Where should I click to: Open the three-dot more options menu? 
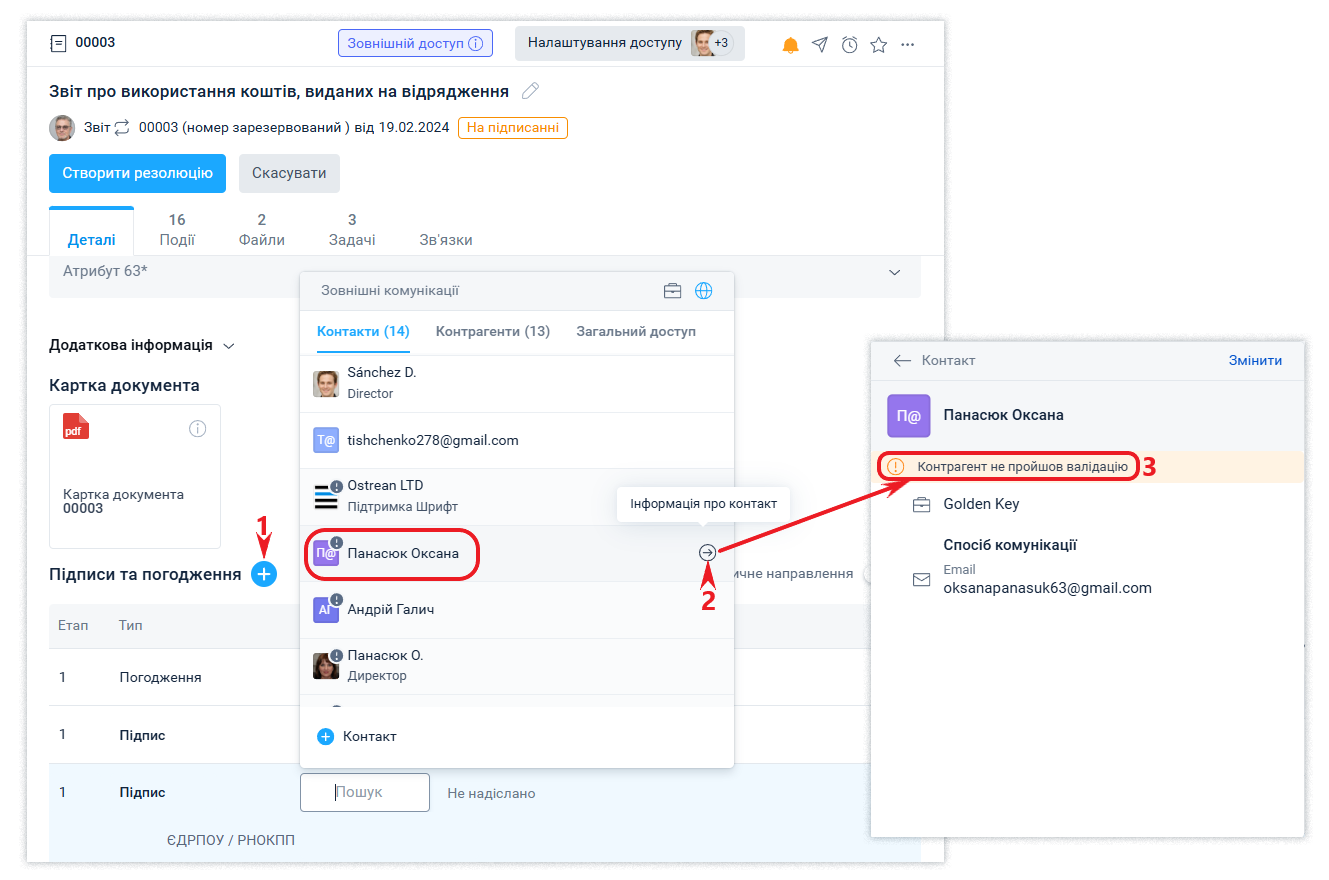point(907,45)
